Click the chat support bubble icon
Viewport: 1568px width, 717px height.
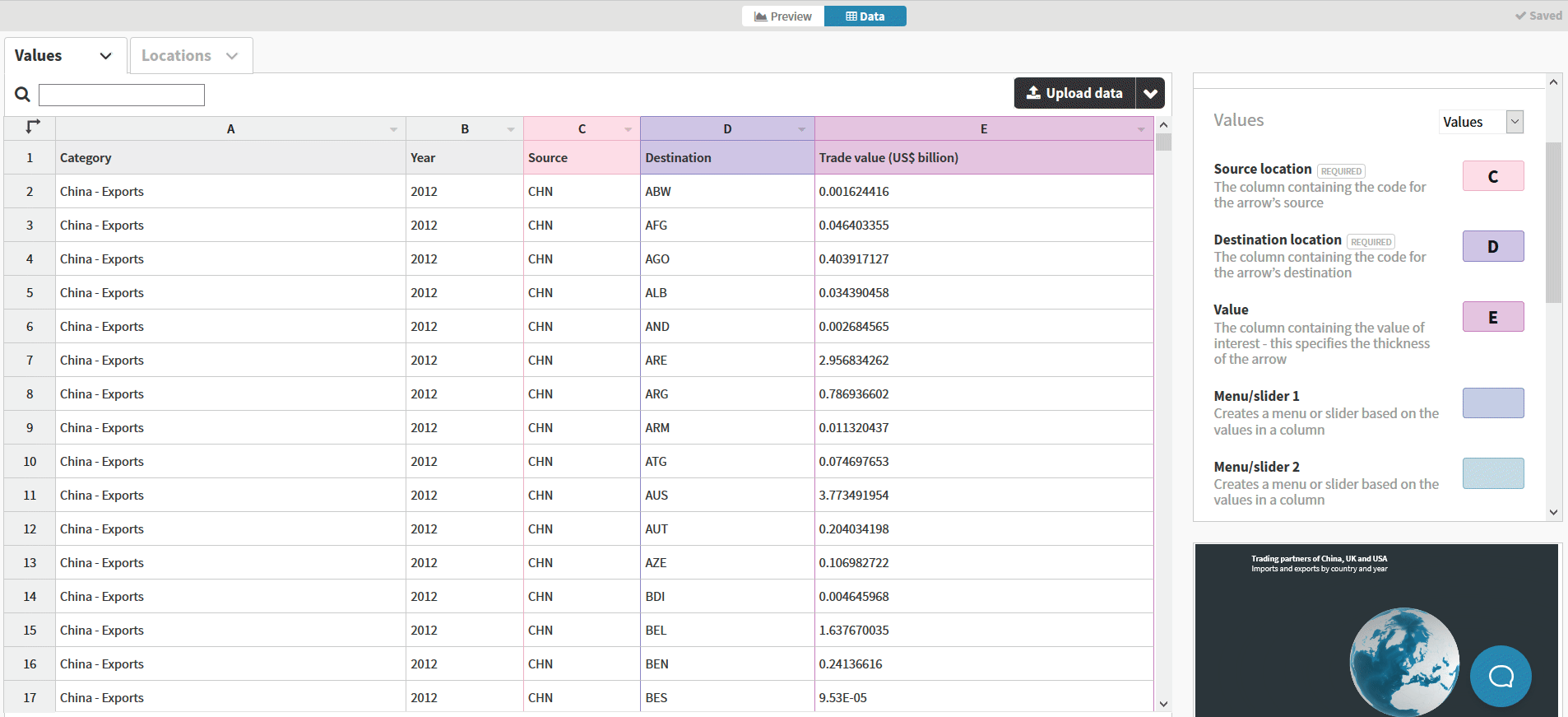1501,676
